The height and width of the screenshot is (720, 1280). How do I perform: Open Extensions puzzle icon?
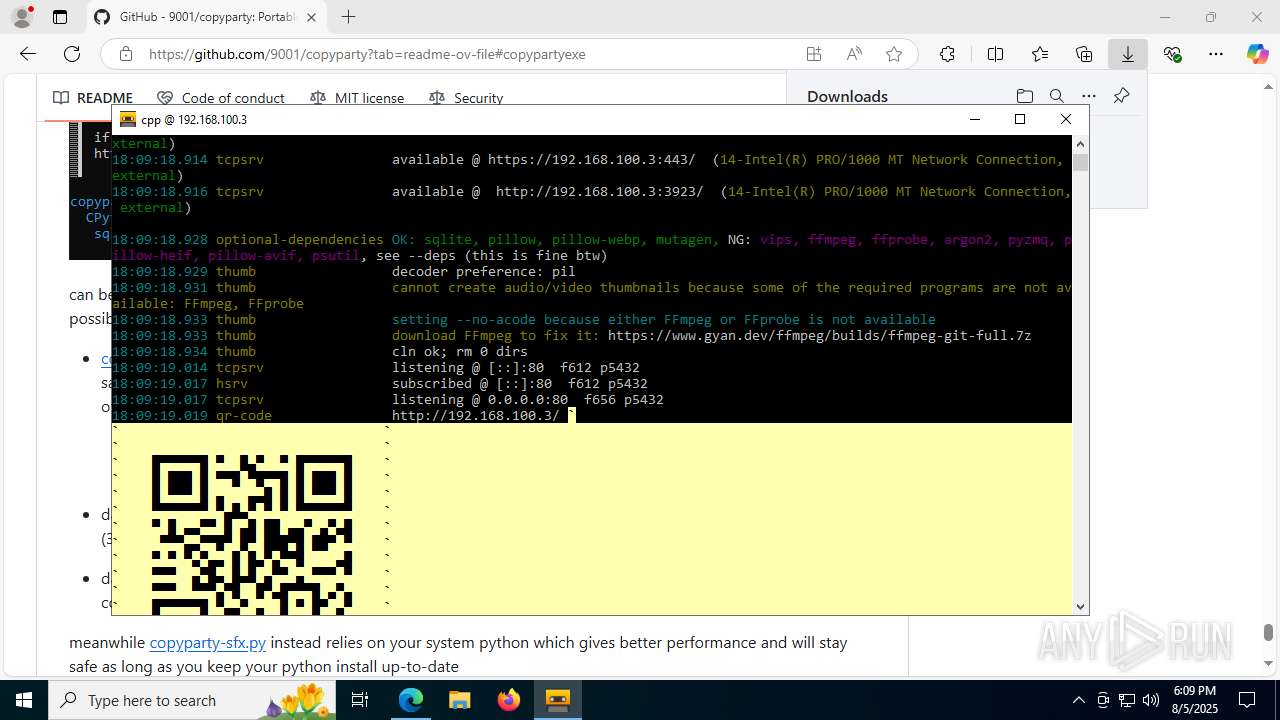947,54
